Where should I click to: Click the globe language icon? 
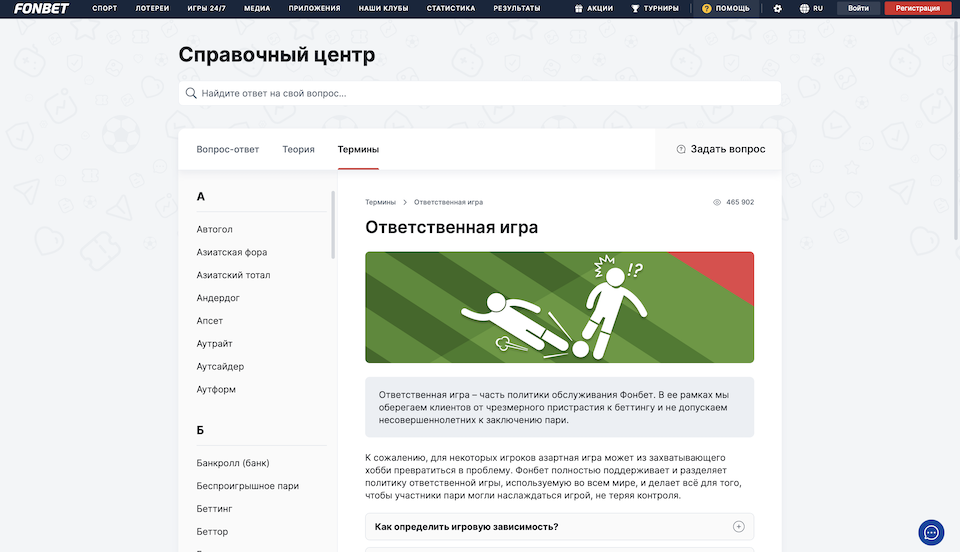804,9
